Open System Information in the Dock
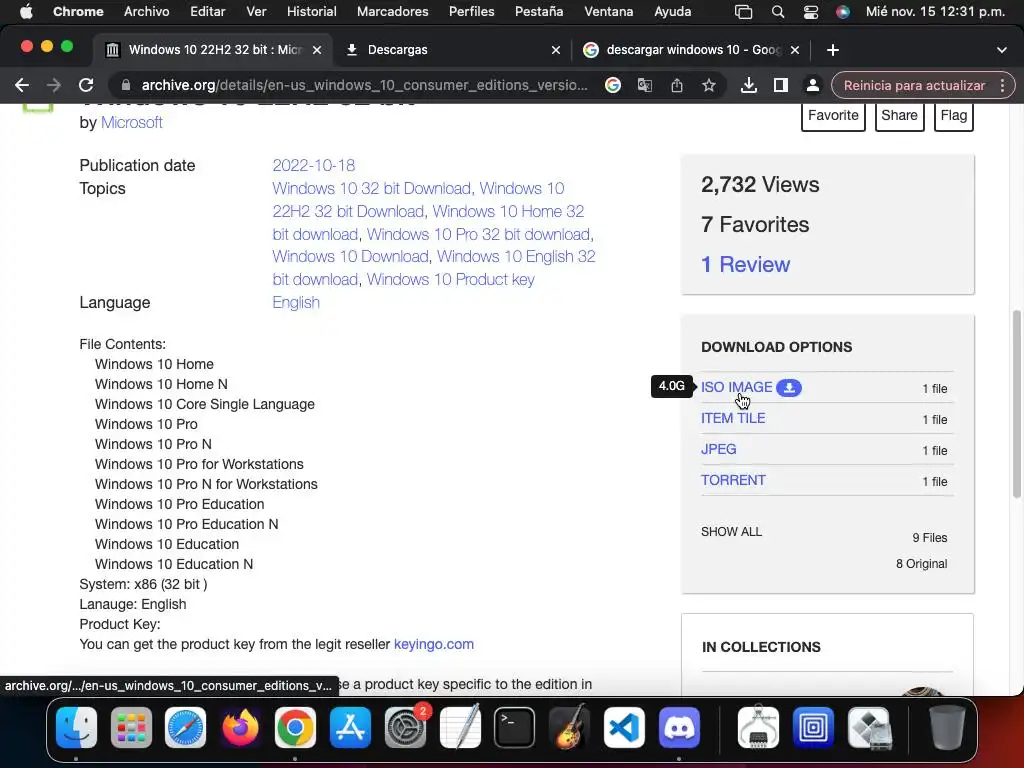This screenshot has height=768, width=1024. (758, 727)
